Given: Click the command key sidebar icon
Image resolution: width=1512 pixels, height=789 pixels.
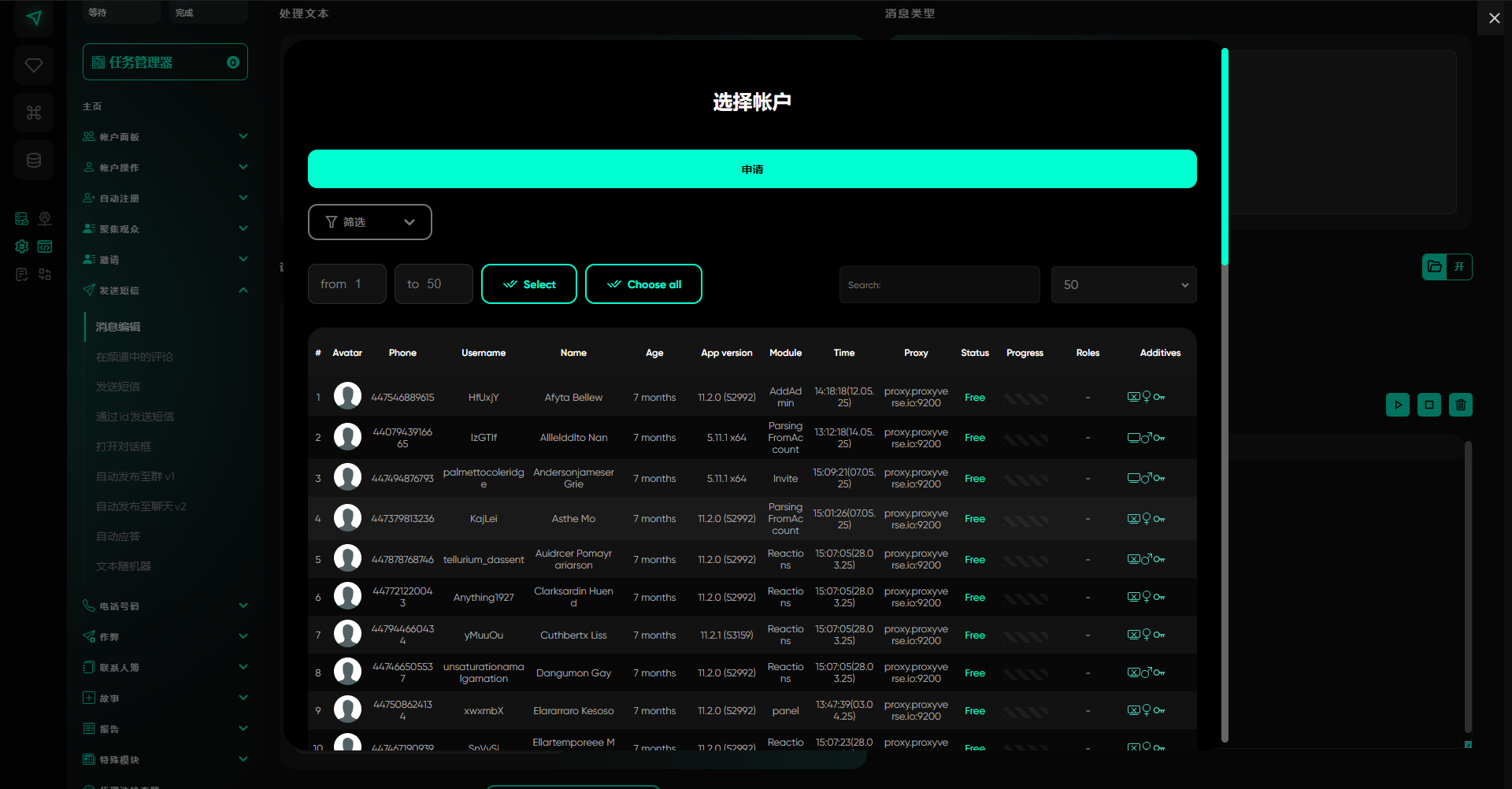Looking at the screenshot, I should coord(34,113).
